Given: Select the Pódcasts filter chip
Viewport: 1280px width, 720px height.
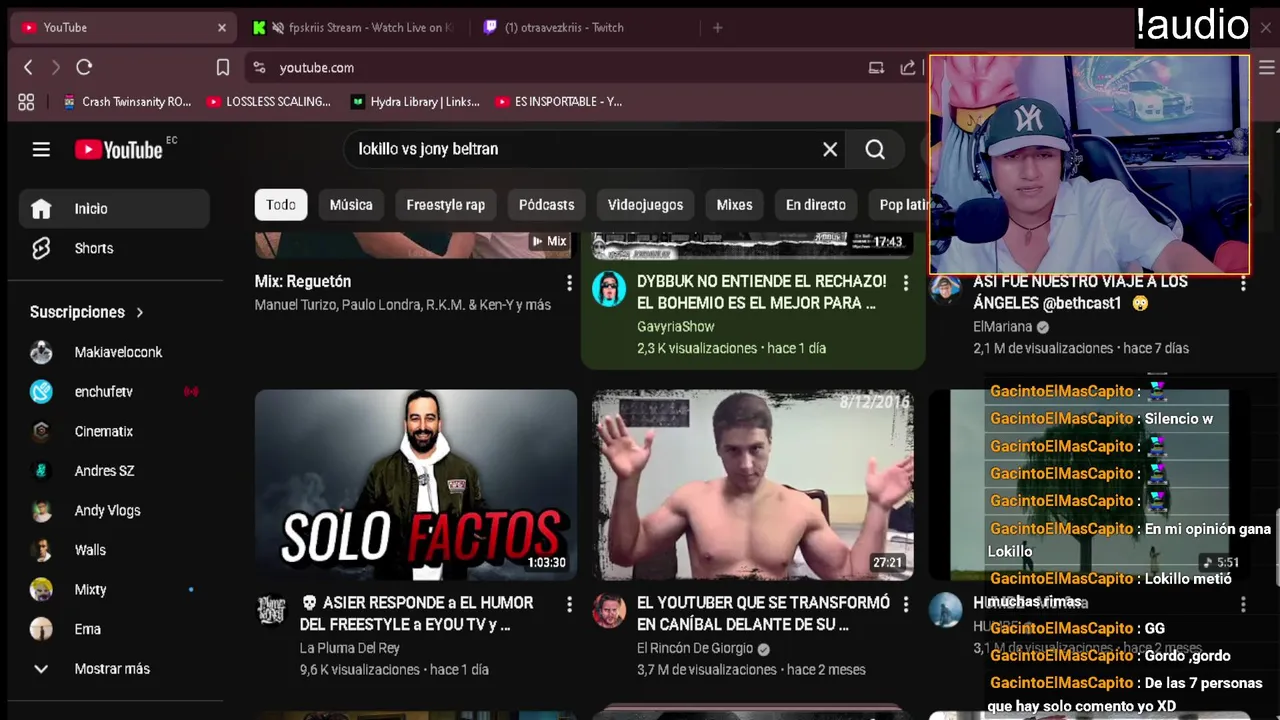Looking at the screenshot, I should (547, 204).
